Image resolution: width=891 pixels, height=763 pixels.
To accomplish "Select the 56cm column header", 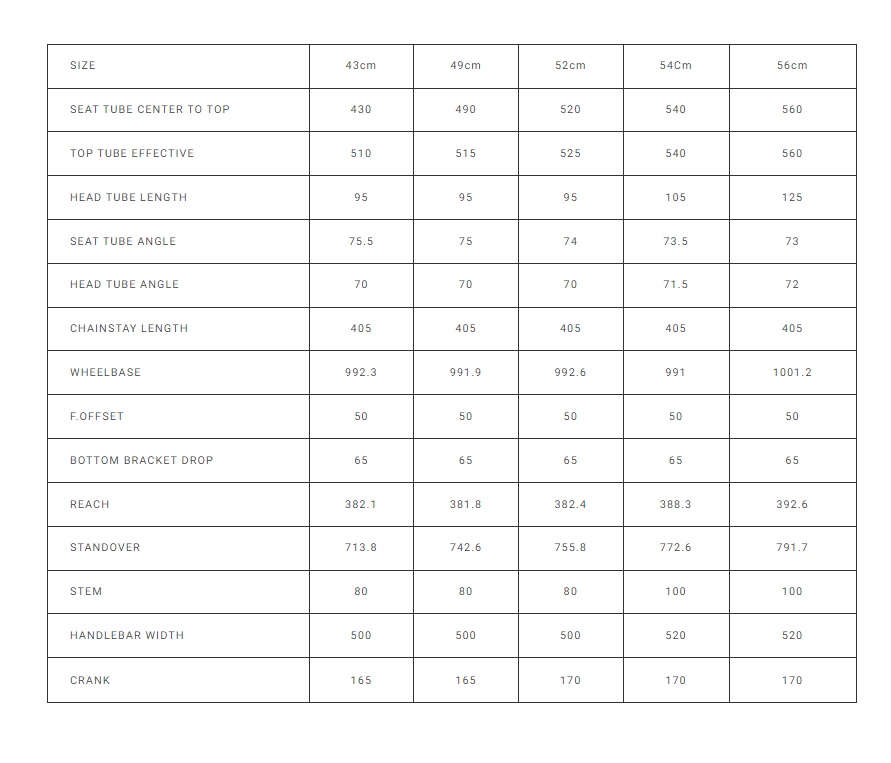I will [x=792, y=66].
